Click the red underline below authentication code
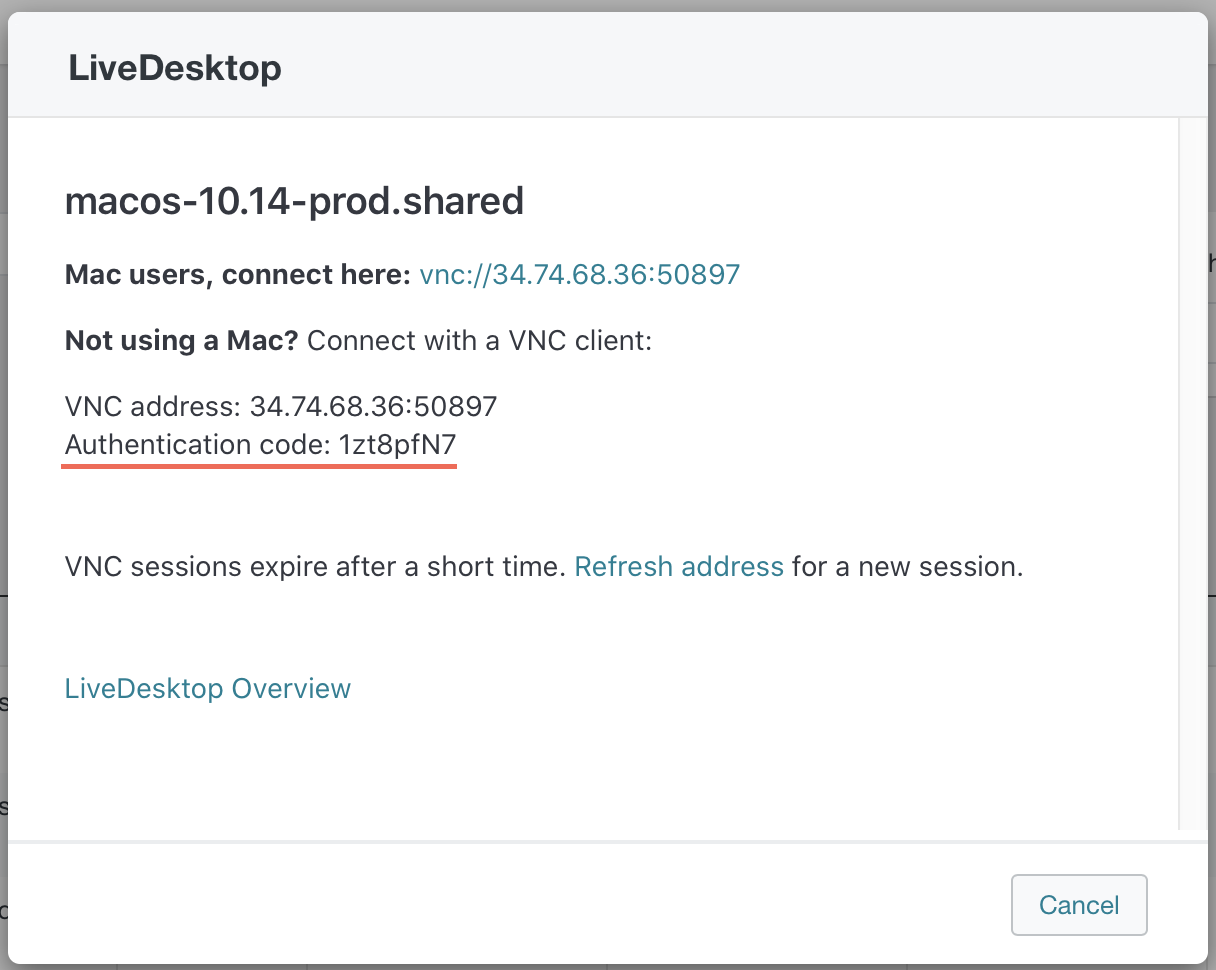Viewport: 1216px width, 970px height. (x=259, y=465)
